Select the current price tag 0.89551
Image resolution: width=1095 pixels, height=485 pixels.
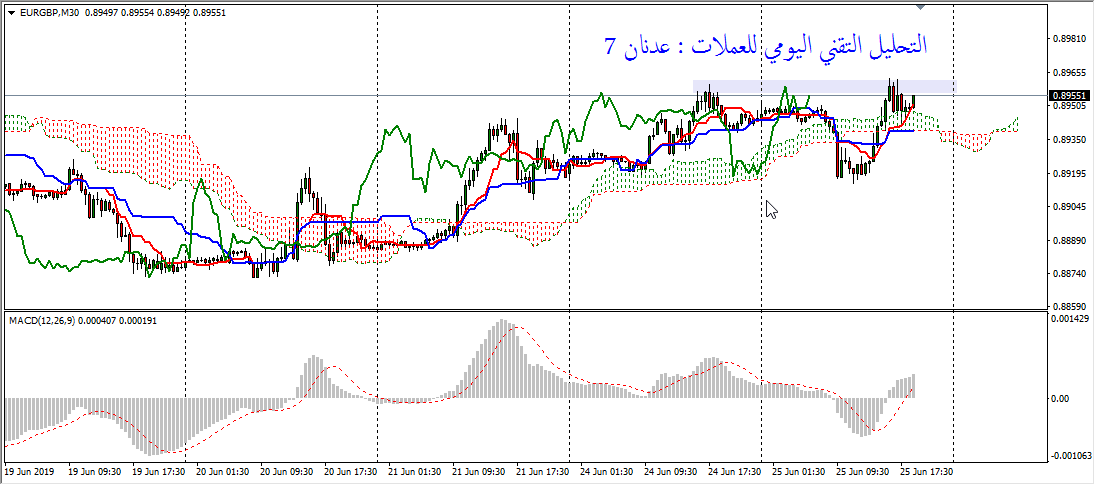tap(1069, 95)
